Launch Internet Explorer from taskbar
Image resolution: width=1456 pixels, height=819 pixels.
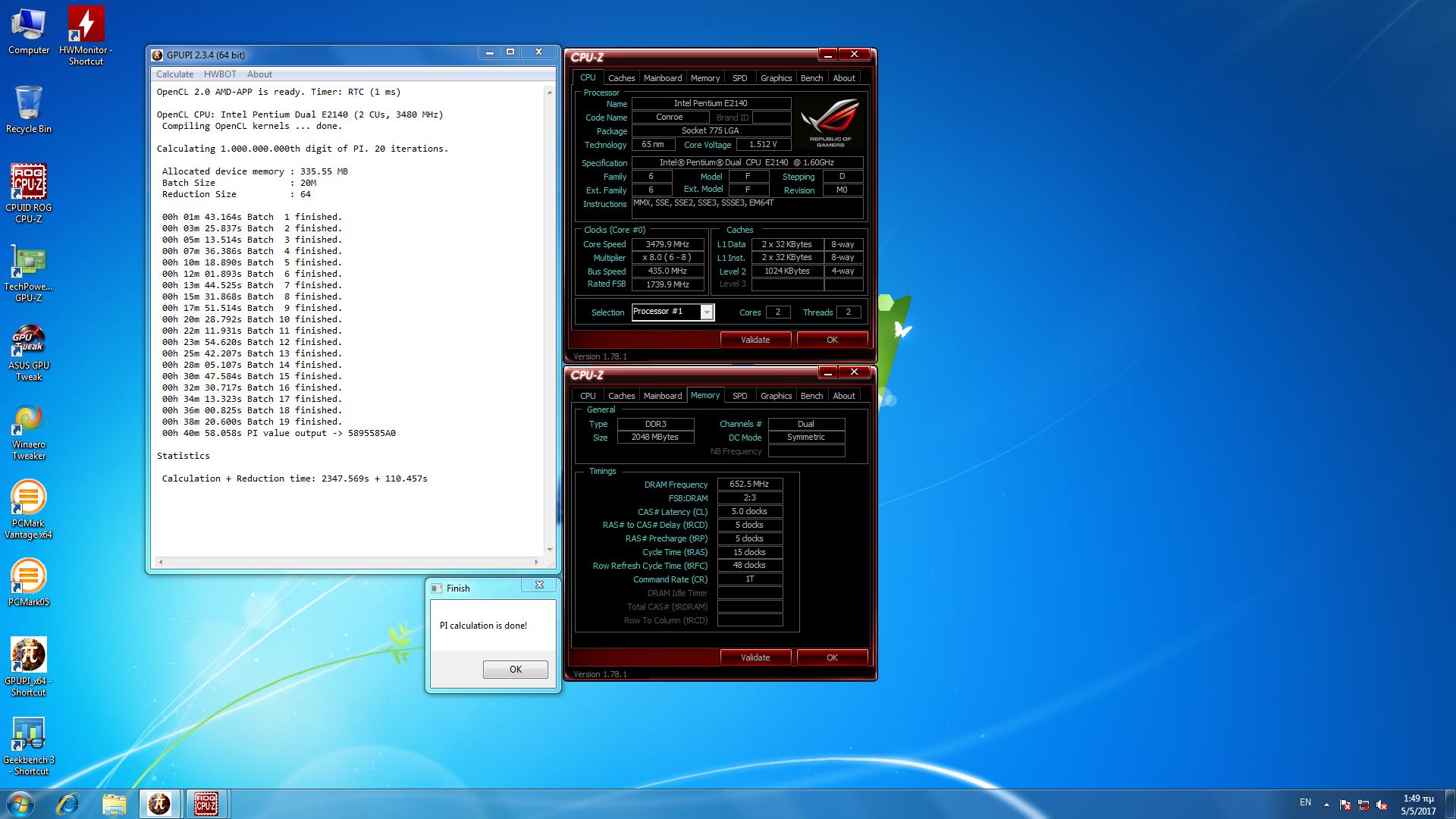(68, 804)
